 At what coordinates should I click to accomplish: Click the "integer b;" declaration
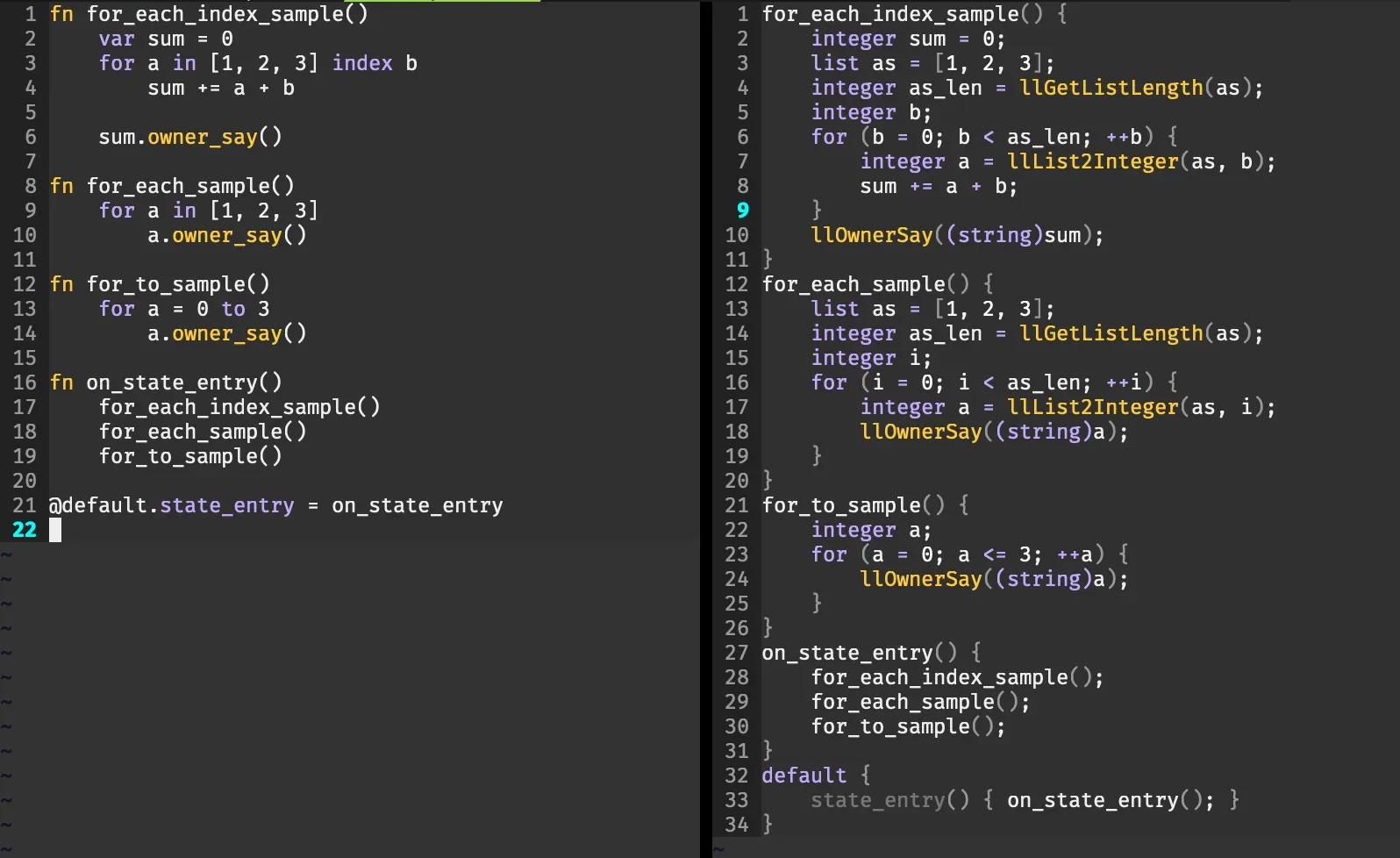click(871, 112)
